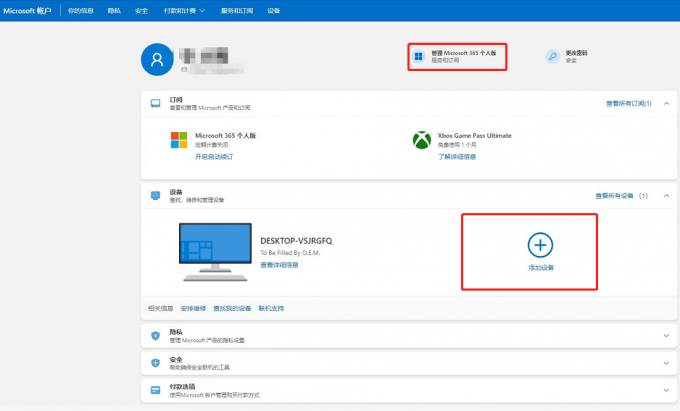Click the profile avatar icon
This screenshot has height=411, width=680.
(x=157, y=59)
